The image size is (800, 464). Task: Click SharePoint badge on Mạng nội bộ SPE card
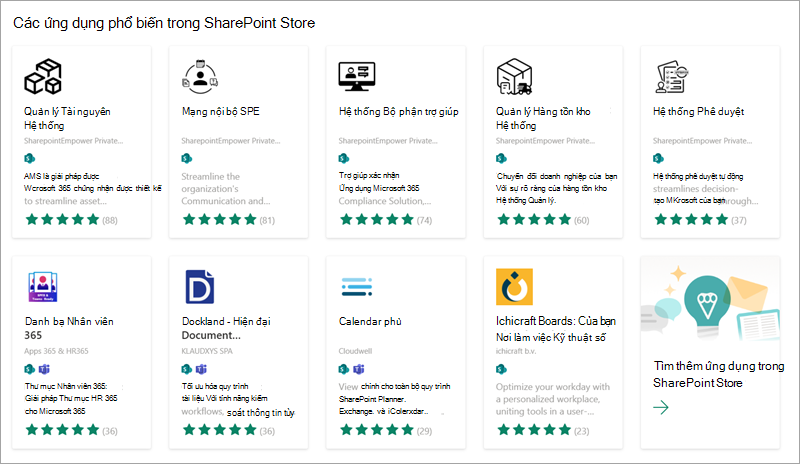(x=187, y=158)
